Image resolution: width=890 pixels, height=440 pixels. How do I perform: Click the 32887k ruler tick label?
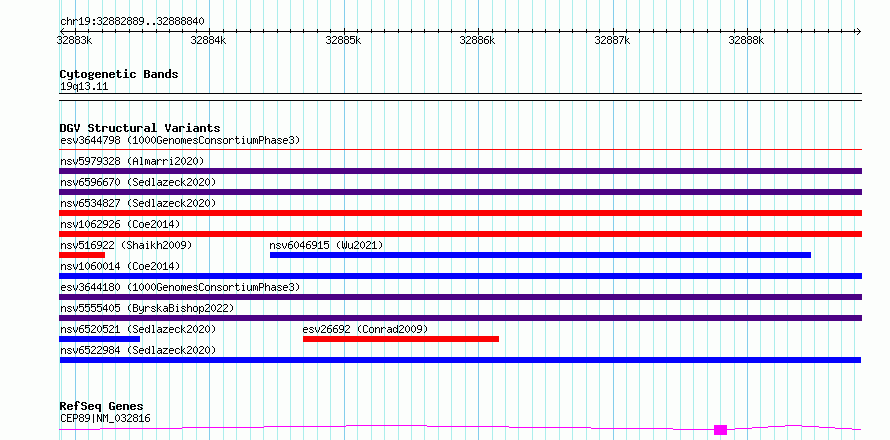point(612,40)
